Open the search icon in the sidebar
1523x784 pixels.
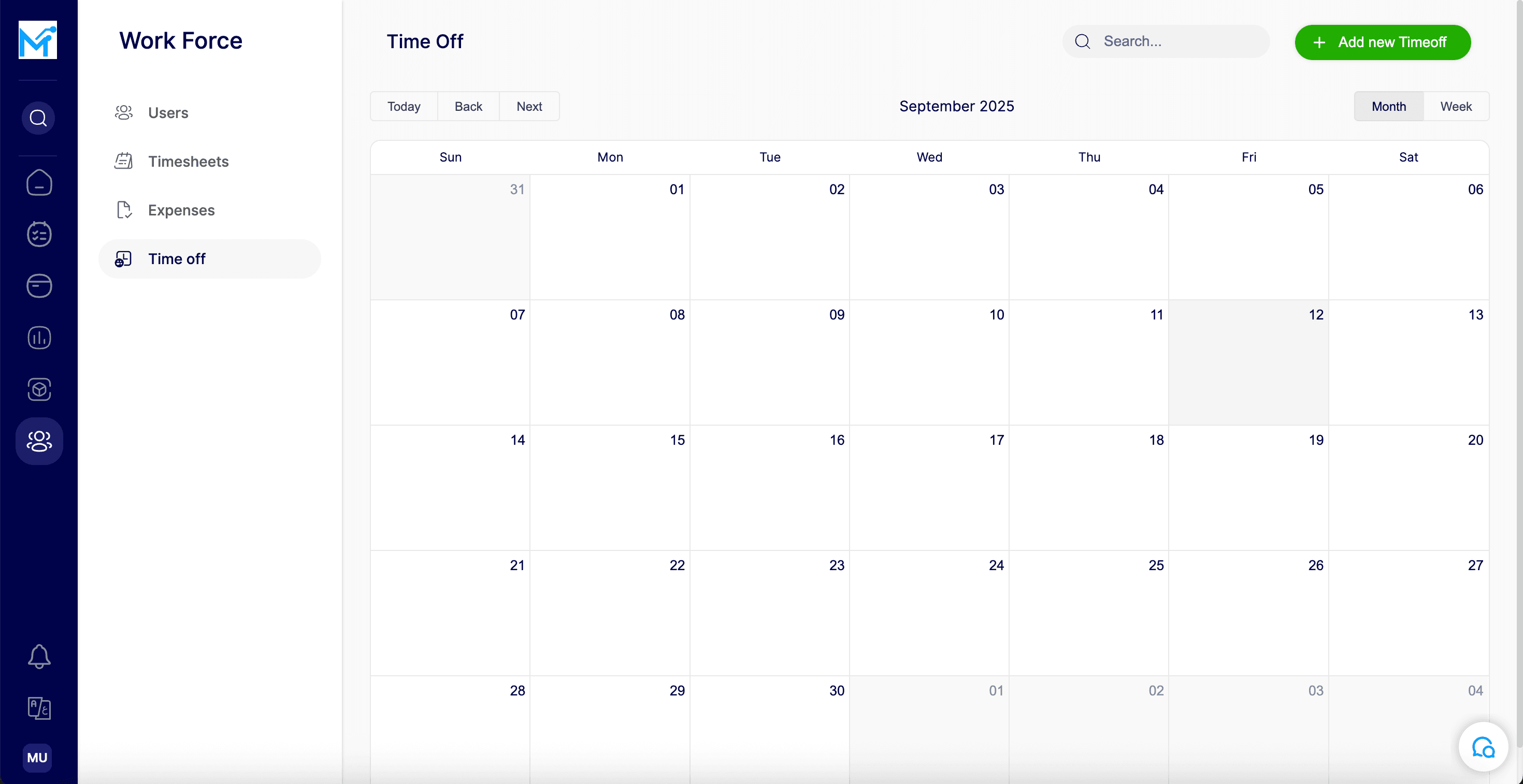[x=38, y=117]
